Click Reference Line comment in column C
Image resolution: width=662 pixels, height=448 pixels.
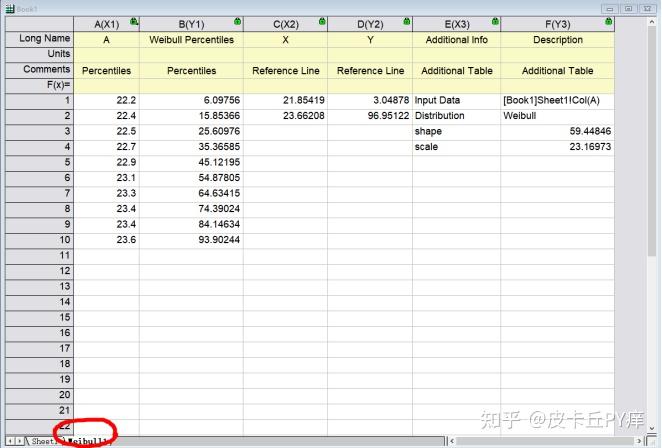coord(285,71)
